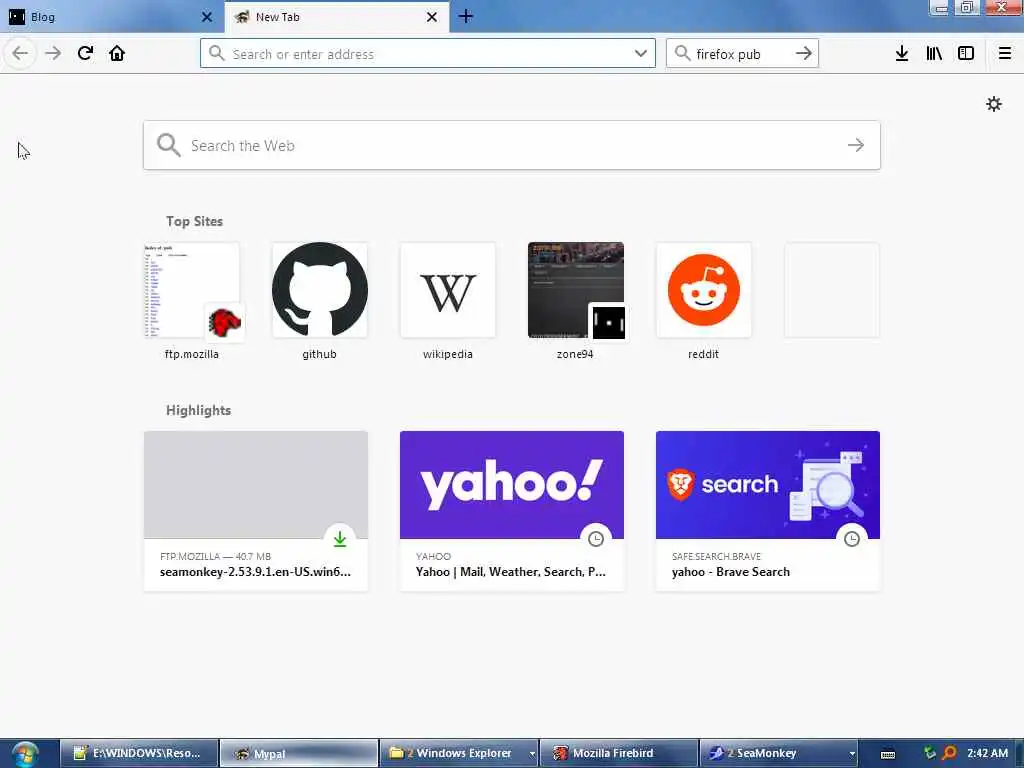Viewport: 1024px width, 768px height.
Task: Switch to the Blog tab
Action: pyautogui.click(x=111, y=17)
